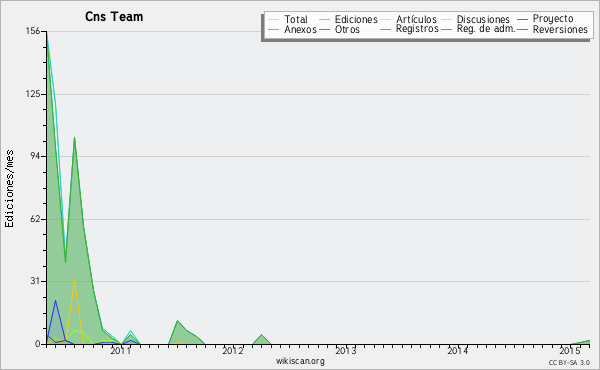Select the Reversiones legend entry
The image size is (600, 370).
(x=560, y=29)
